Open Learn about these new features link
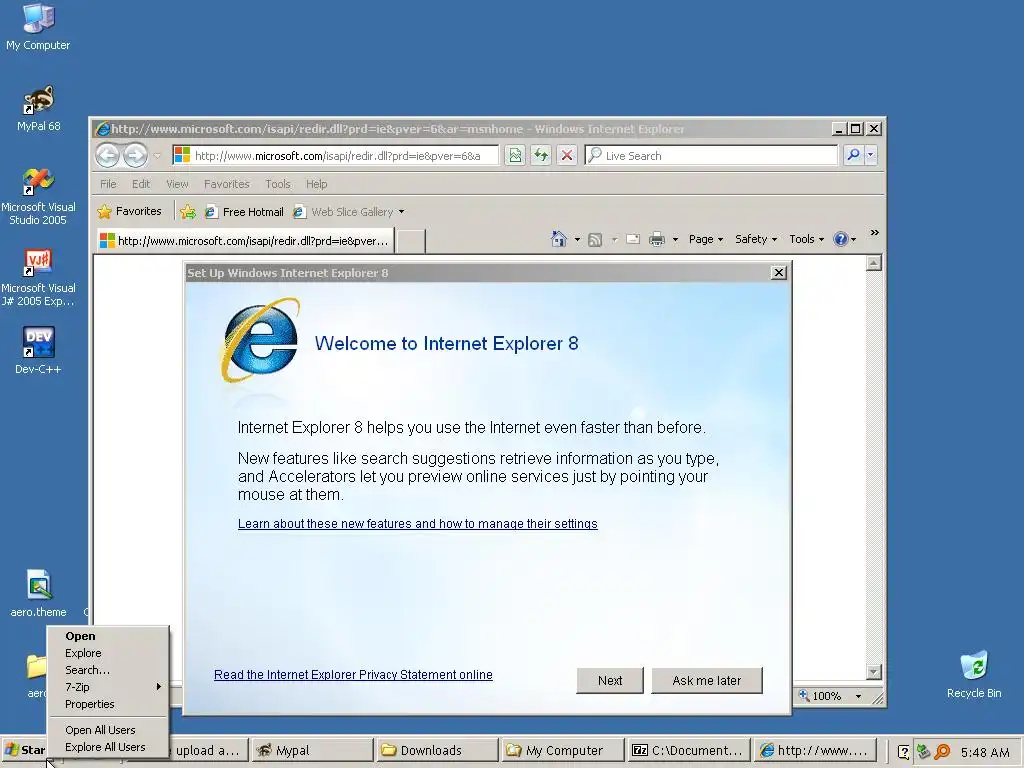The image size is (1024, 768). pos(417,524)
